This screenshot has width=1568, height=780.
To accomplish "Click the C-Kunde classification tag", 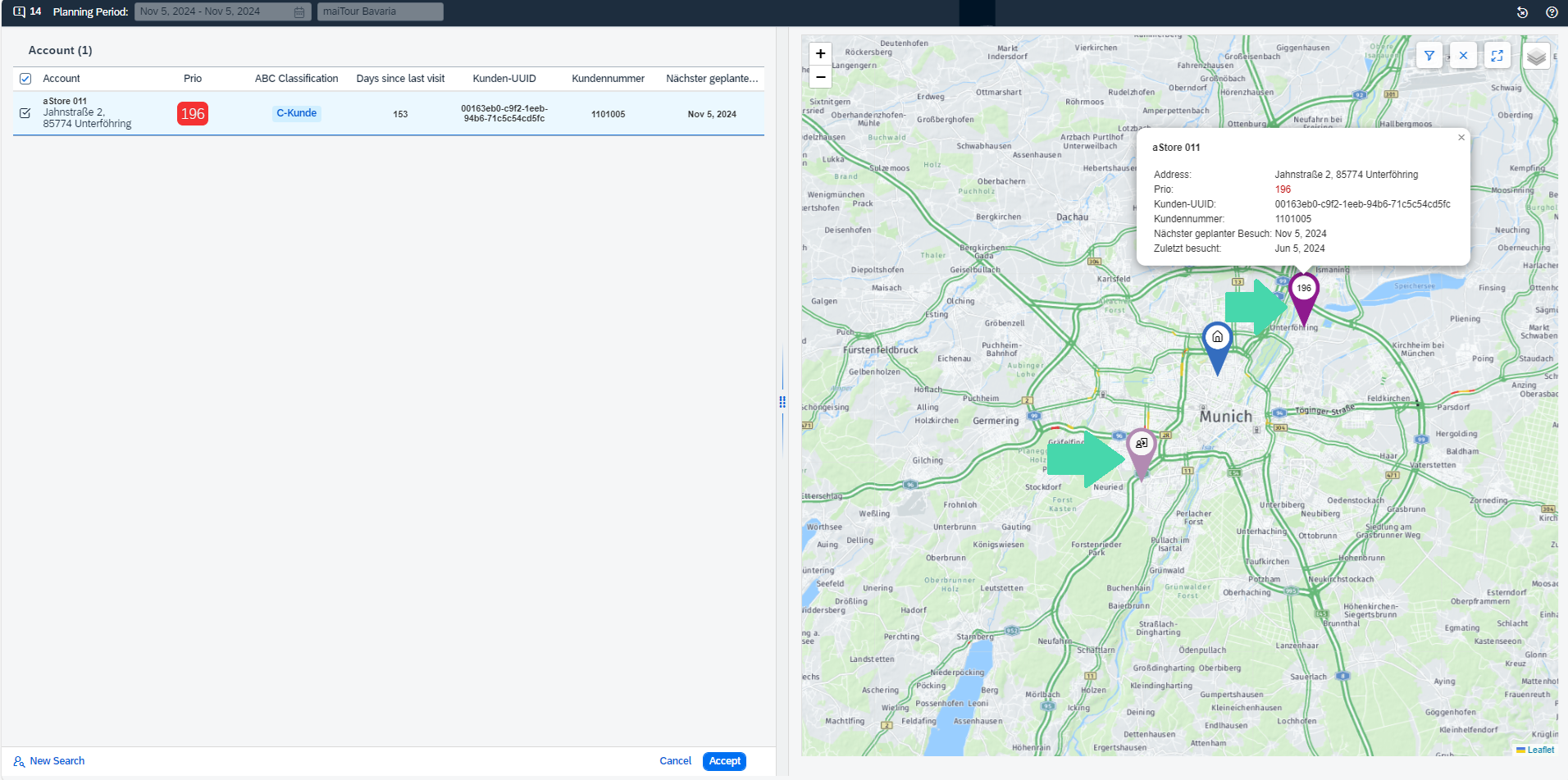I will point(296,113).
